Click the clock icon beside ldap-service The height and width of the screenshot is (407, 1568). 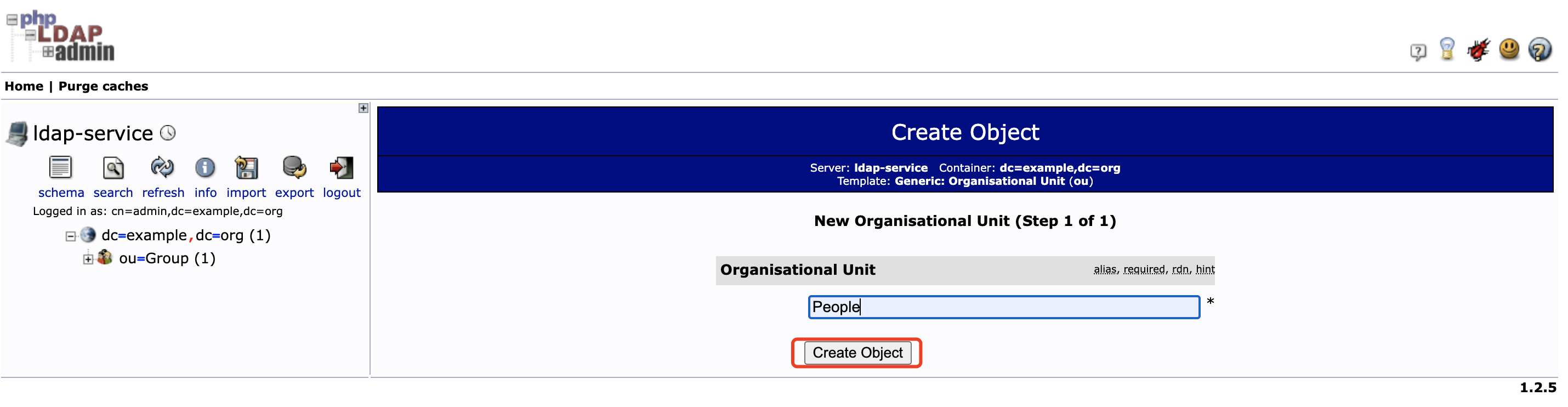(x=168, y=133)
